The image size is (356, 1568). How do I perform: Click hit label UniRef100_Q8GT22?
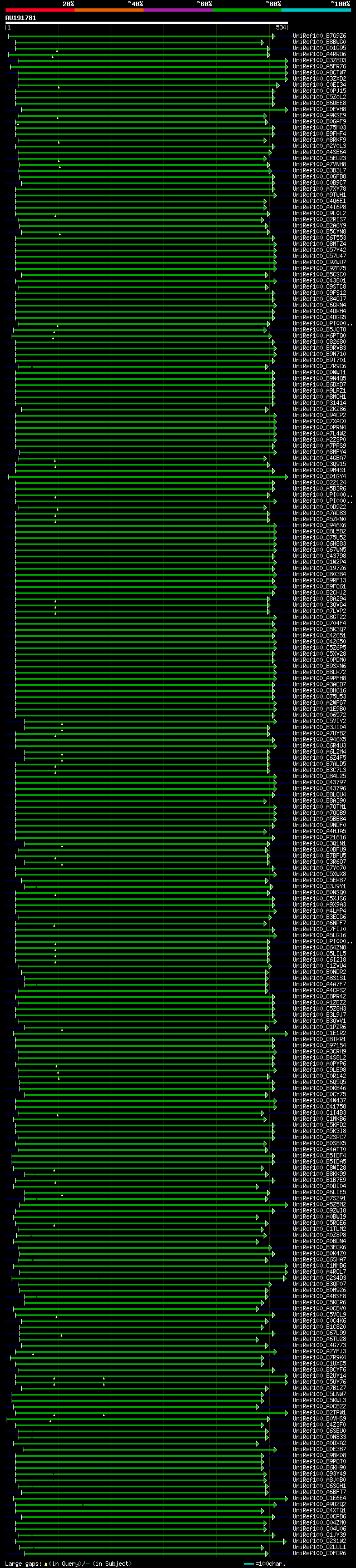(319, 617)
